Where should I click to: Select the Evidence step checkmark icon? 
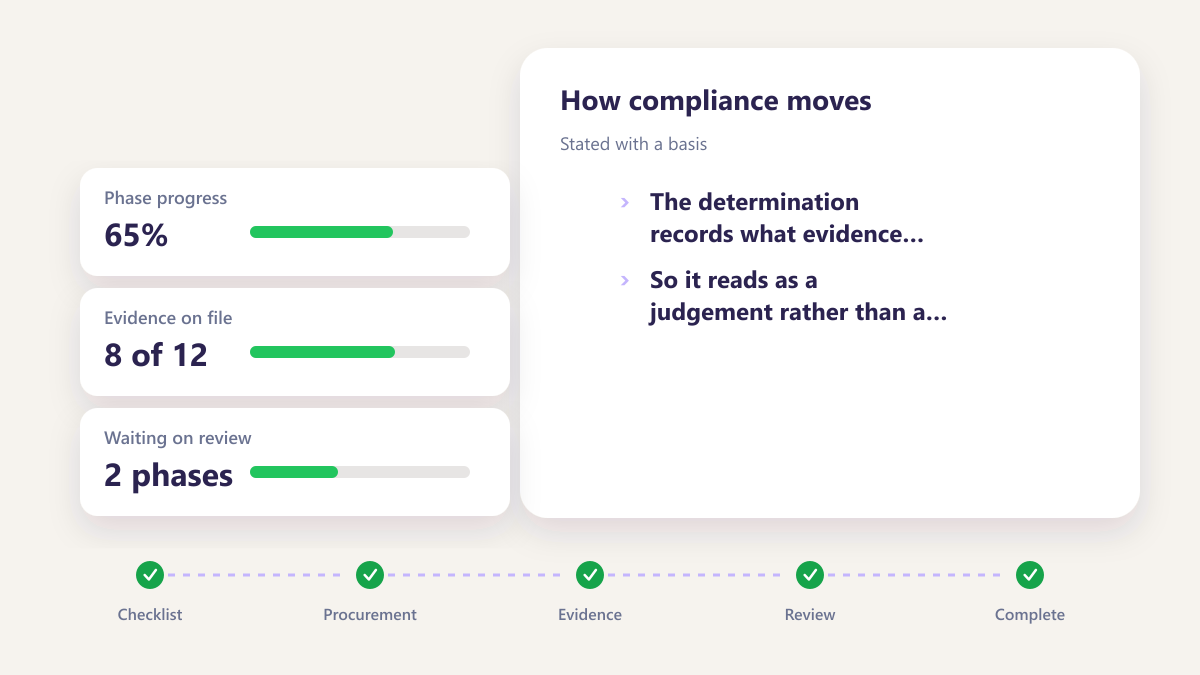click(590, 575)
